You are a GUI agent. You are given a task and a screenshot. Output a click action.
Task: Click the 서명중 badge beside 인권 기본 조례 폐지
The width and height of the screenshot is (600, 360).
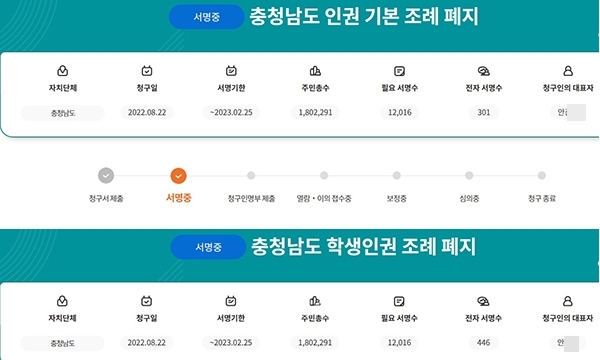207,17
